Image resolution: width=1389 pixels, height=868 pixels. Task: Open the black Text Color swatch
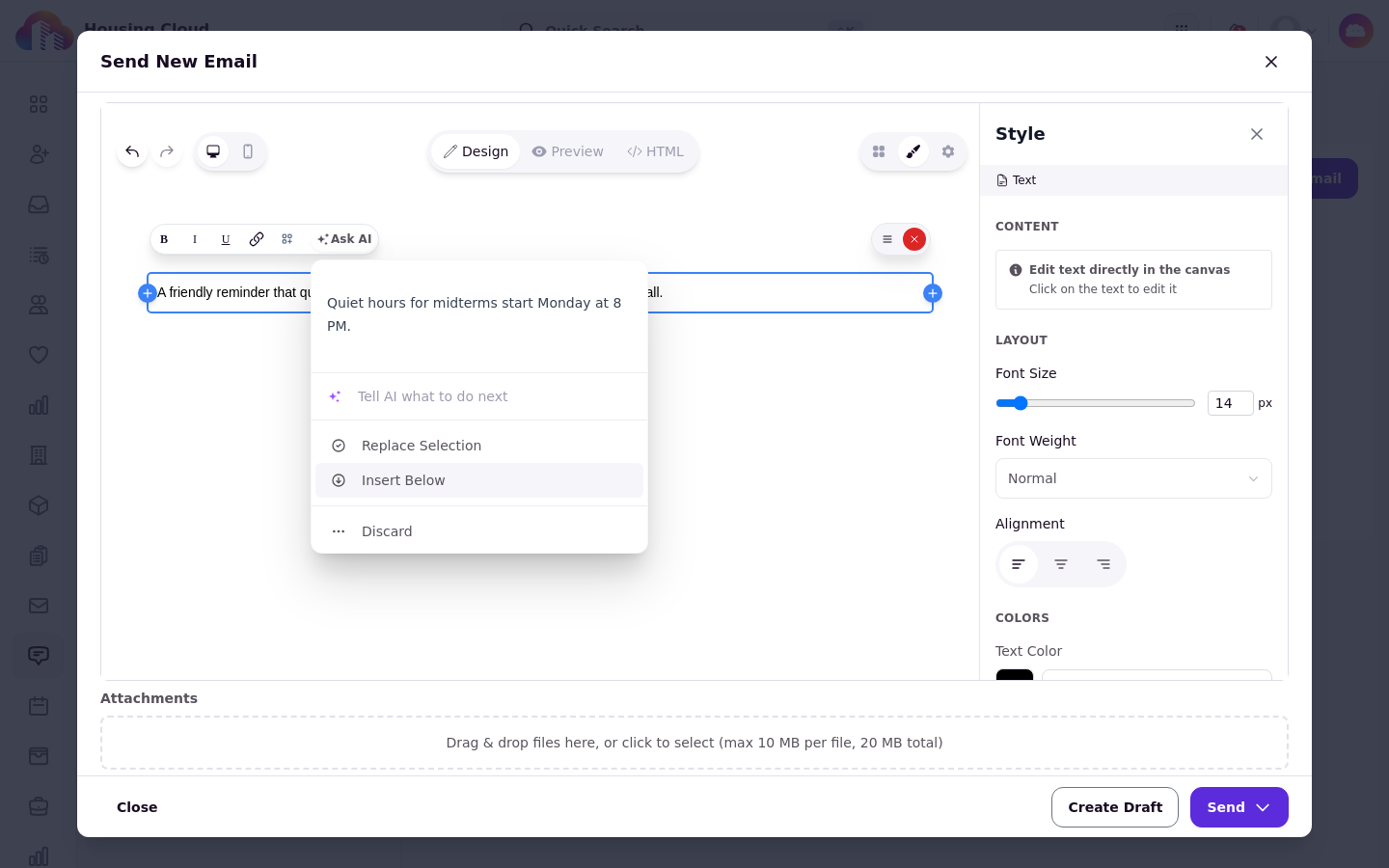pos(1015,674)
